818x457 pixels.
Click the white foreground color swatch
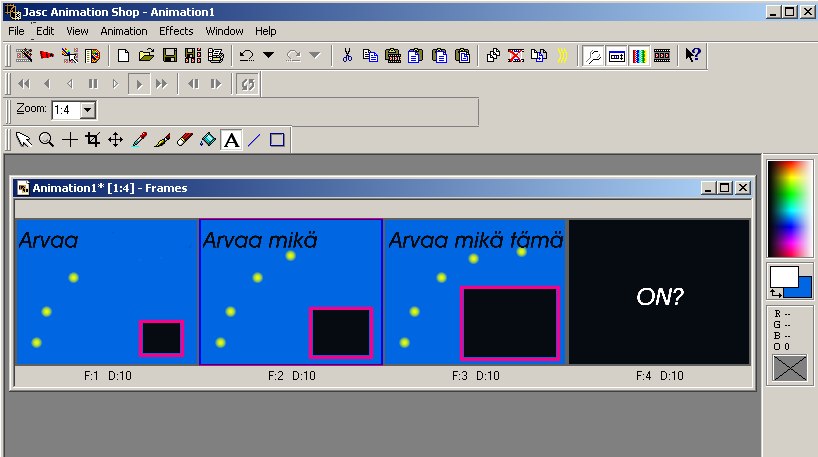point(784,276)
